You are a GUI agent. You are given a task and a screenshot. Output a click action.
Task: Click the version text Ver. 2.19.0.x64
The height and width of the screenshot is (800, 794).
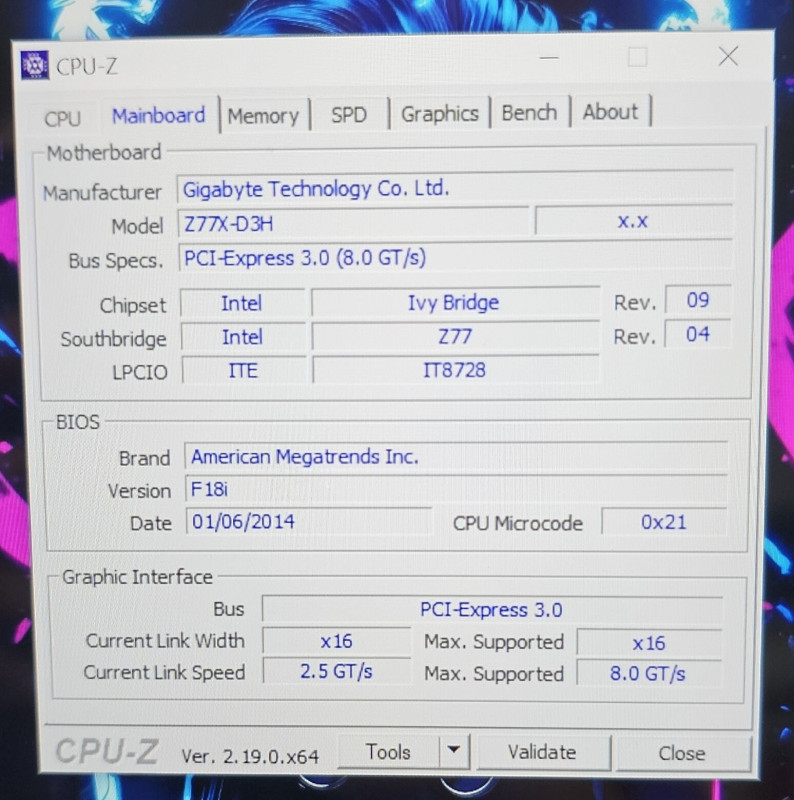tap(250, 756)
